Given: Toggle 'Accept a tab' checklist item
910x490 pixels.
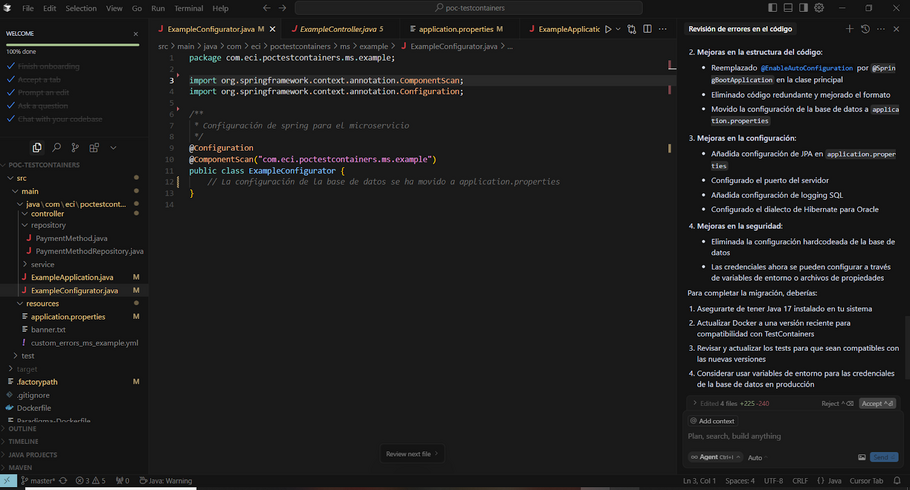Looking at the screenshot, I should point(39,80).
